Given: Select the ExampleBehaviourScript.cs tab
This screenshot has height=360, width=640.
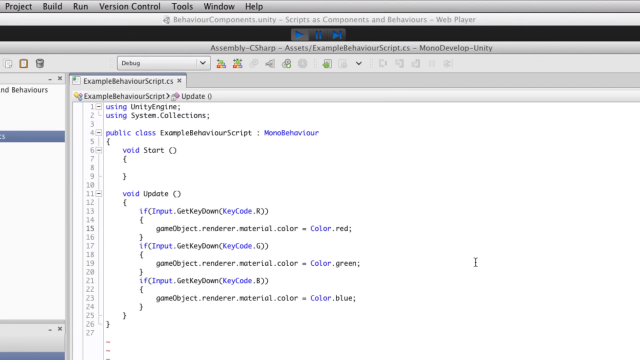Looking at the screenshot, I should coord(128,81).
